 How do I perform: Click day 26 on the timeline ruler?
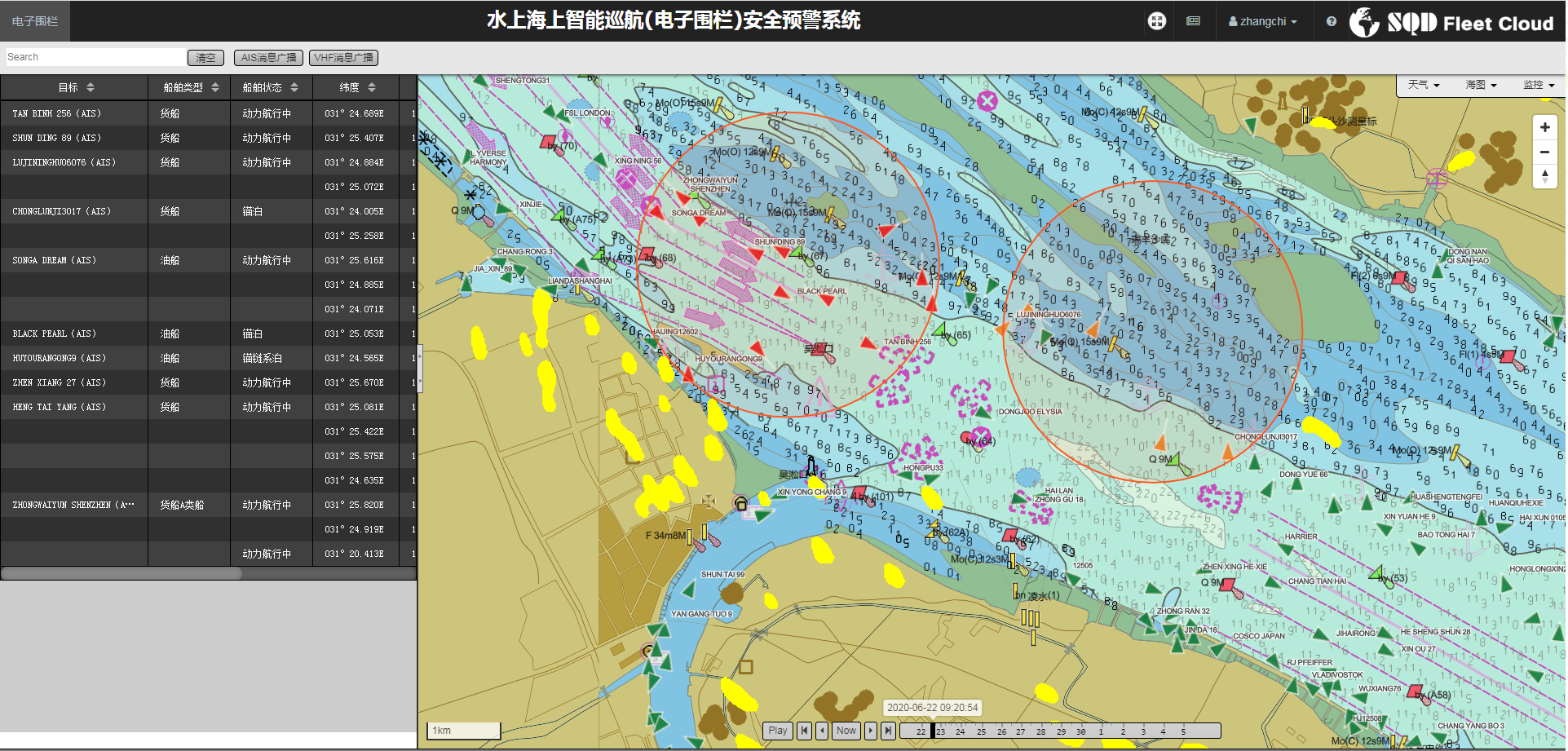pos(1001,731)
